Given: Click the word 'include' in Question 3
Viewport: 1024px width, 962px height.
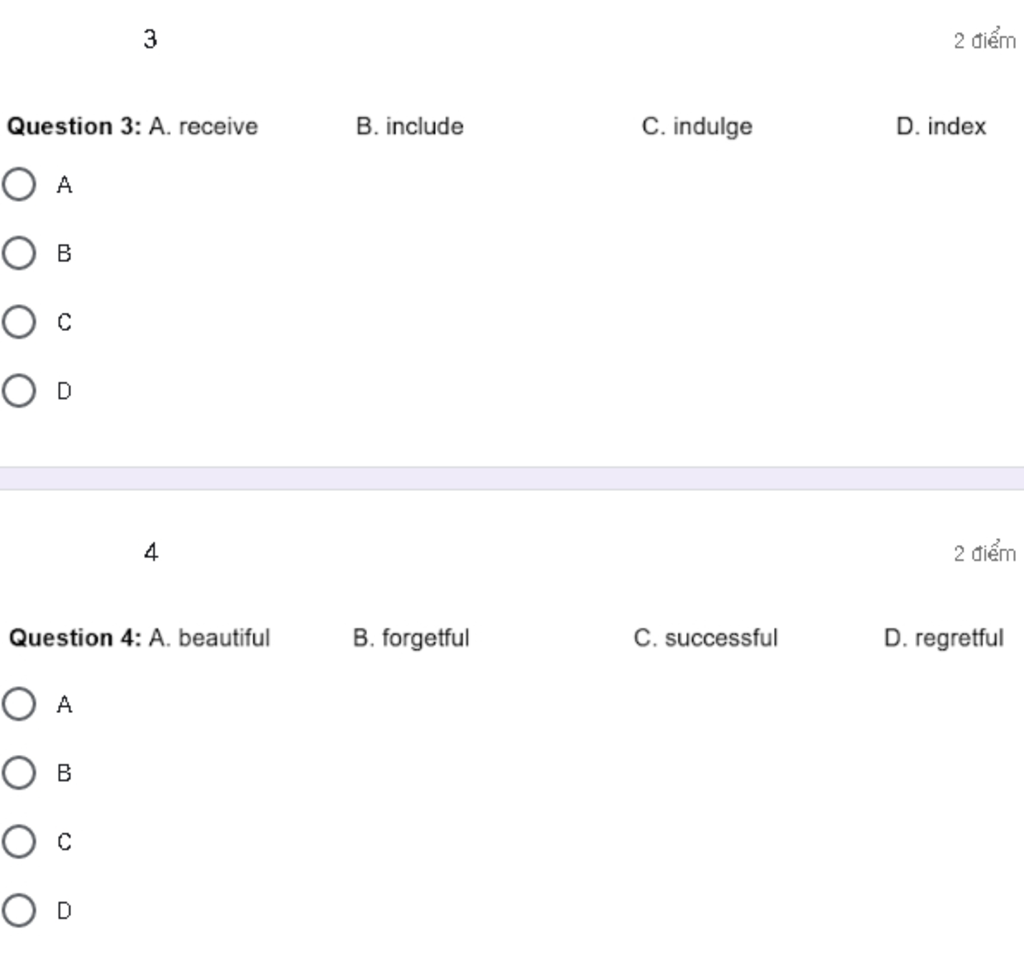Looking at the screenshot, I should click(424, 126).
